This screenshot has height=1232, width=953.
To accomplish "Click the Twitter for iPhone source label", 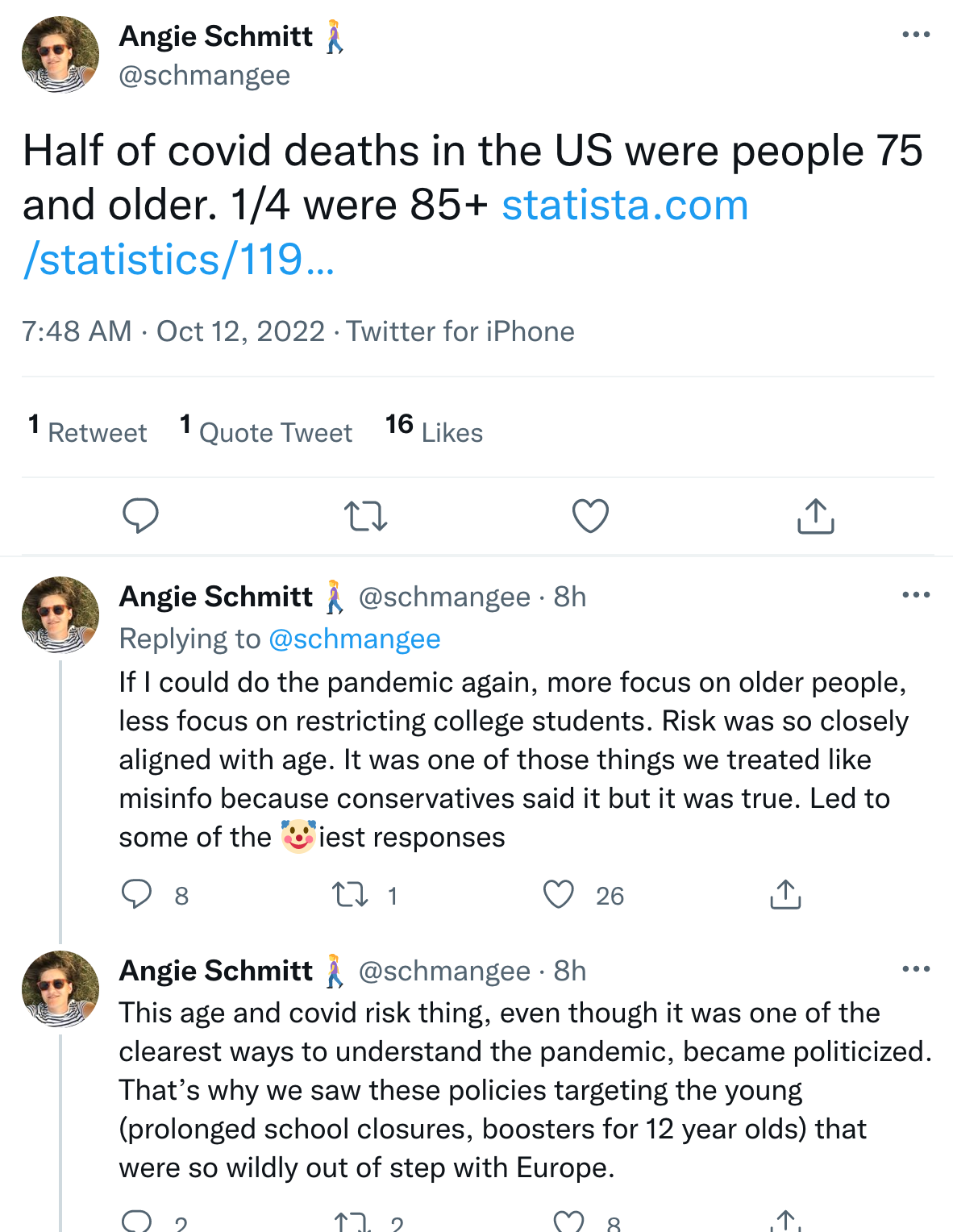I will tap(460, 331).
